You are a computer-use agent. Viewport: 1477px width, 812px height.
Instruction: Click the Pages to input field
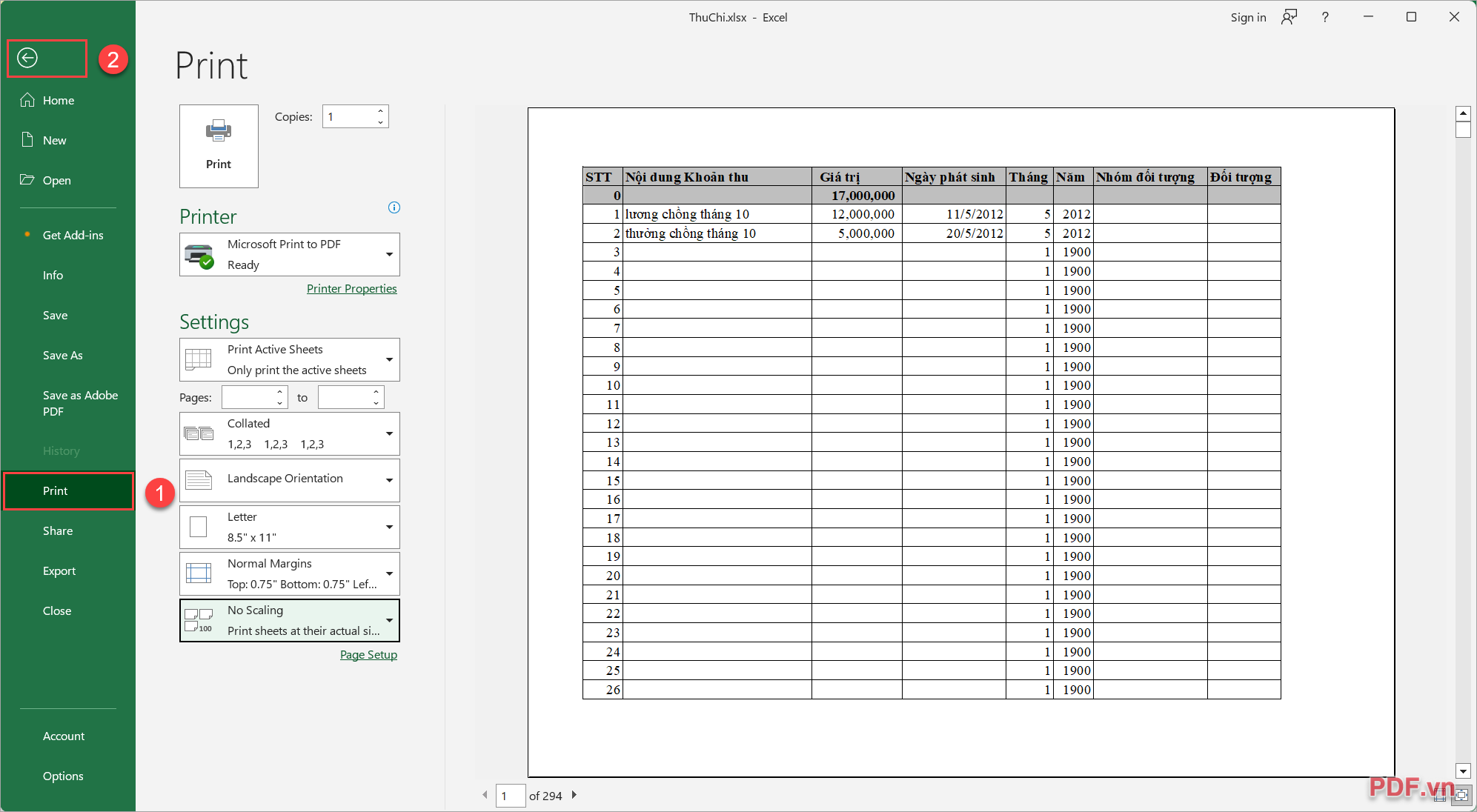coord(345,397)
